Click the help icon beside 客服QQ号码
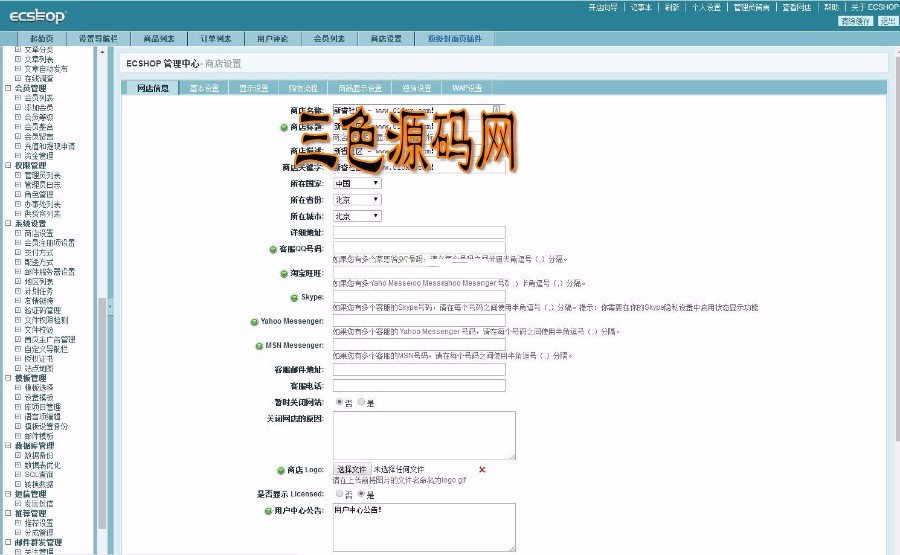 click(x=273, y=249)
